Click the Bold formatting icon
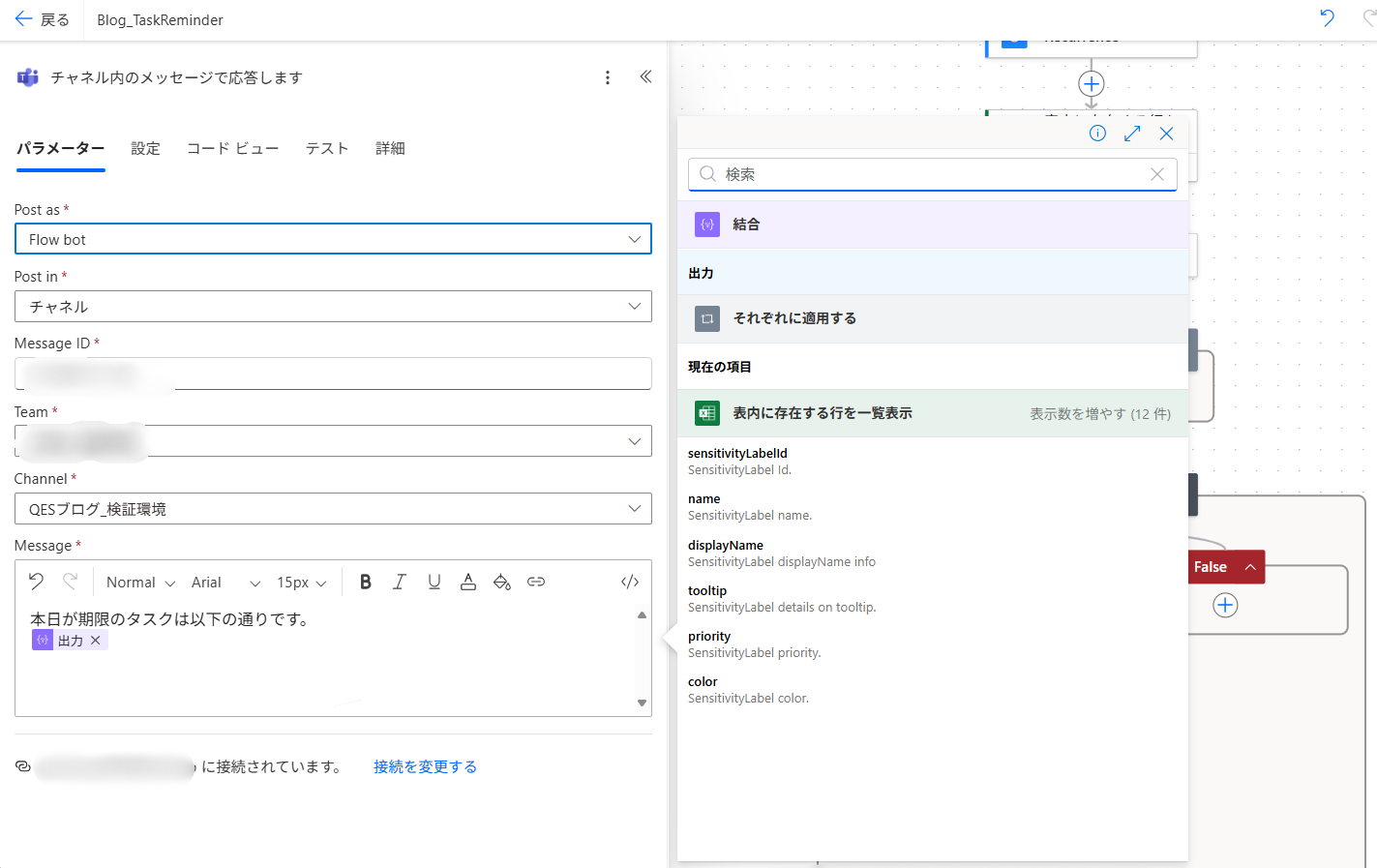 click(366, 582)
